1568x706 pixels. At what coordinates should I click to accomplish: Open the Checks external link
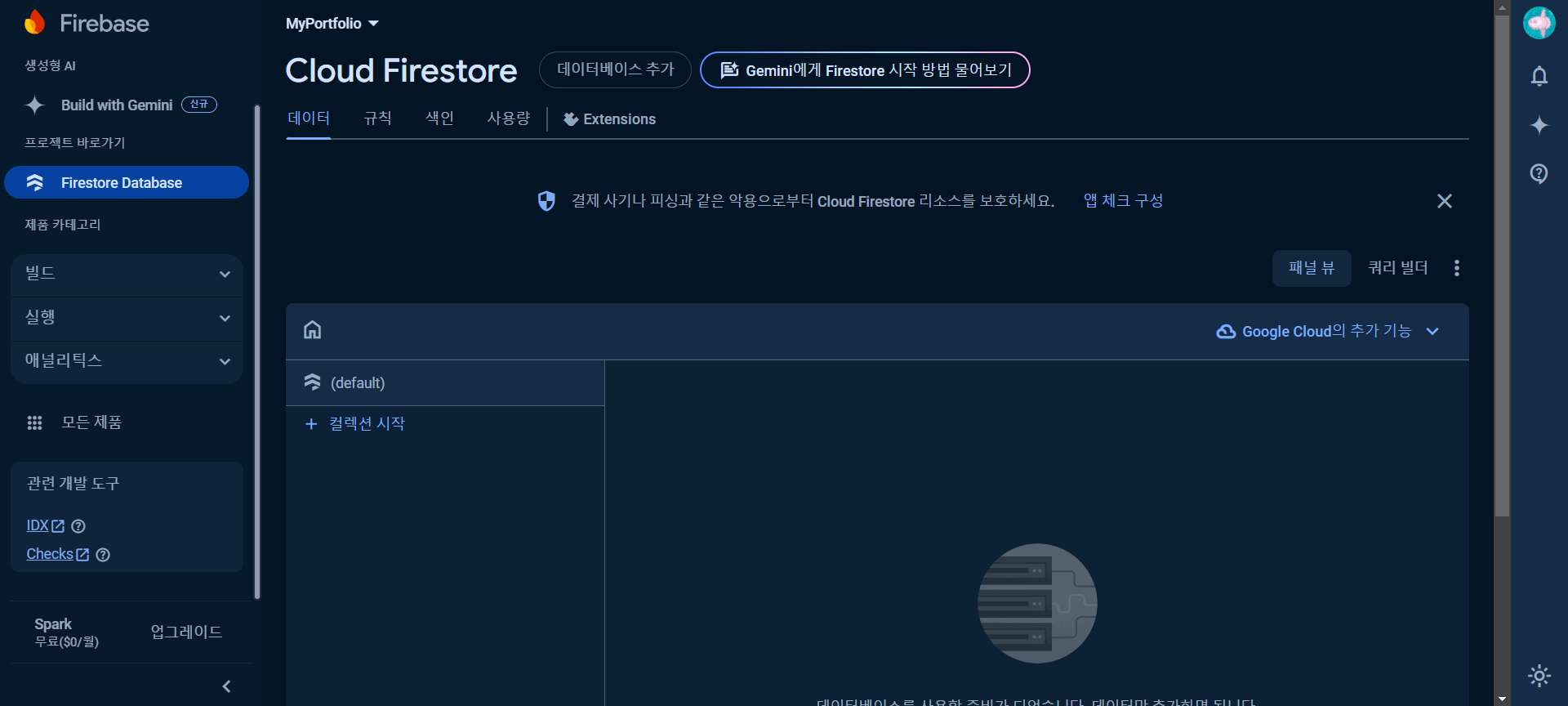[x=57, y=554]
